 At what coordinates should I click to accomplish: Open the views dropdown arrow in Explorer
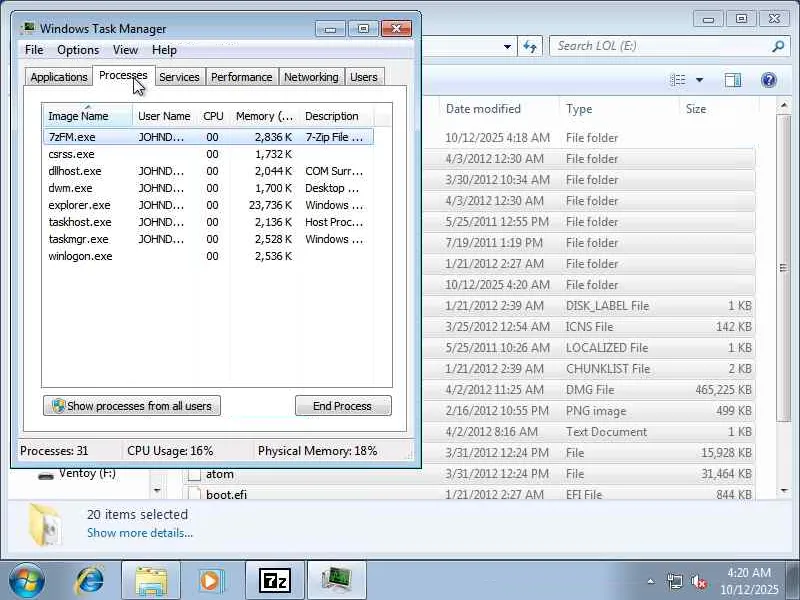699,80
